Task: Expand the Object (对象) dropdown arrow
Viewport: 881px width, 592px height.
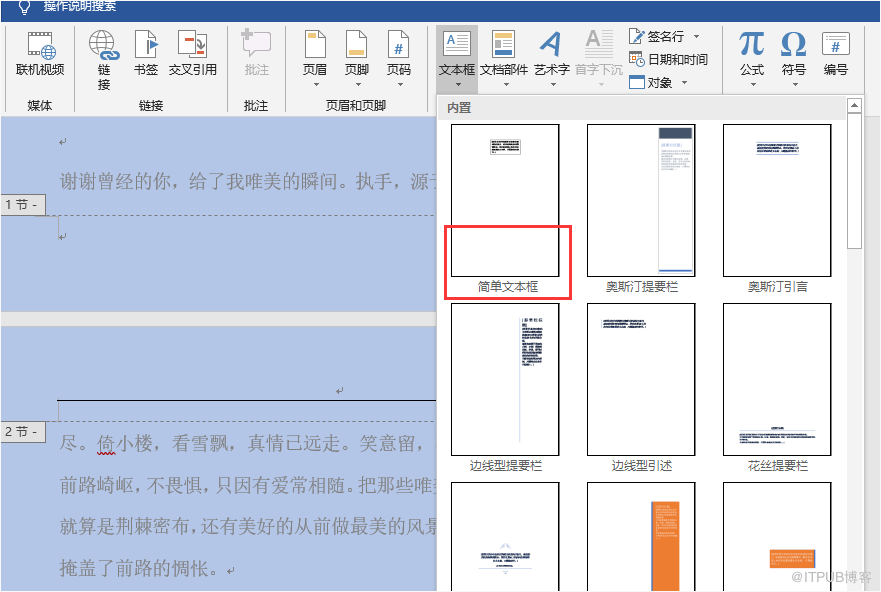Action: 684,83
